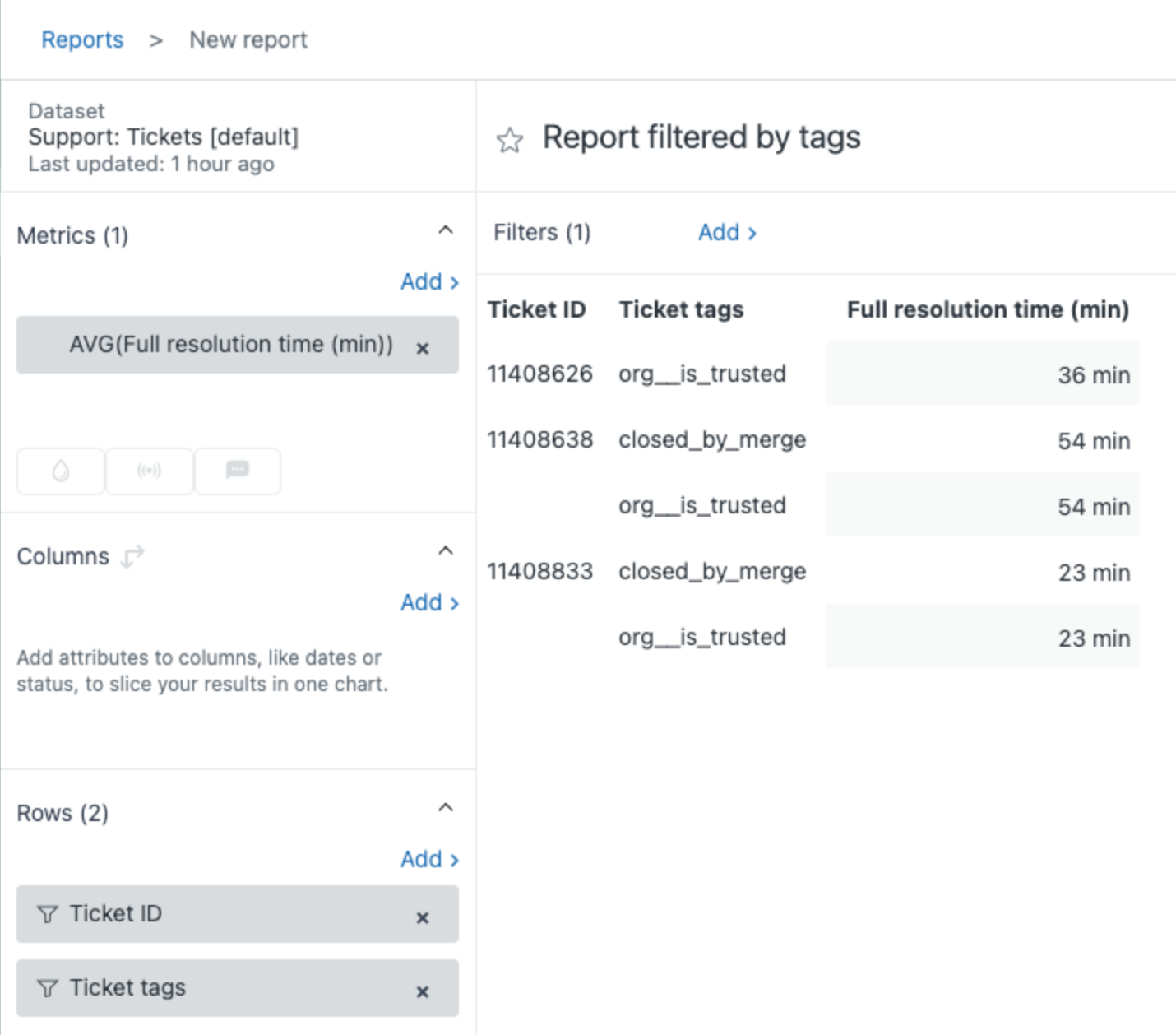Edit the report title text
Viewport: 1176px width, 1035px height.
click(701, 137)
